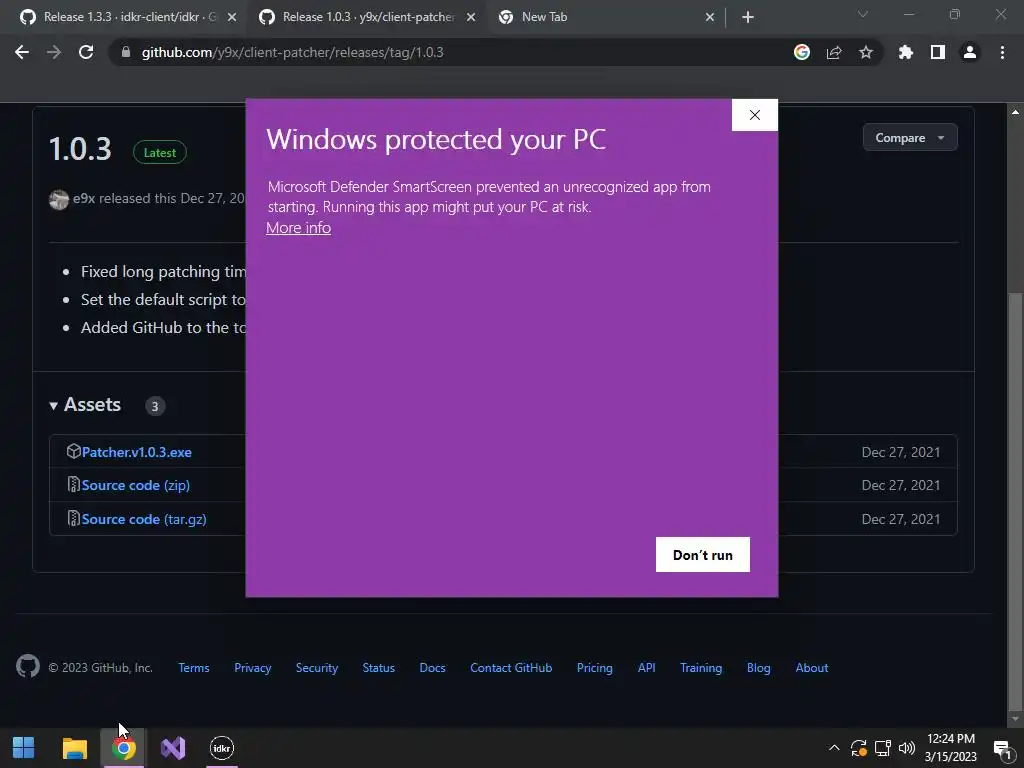Open the tab search chevron
1024x768 pixels.
click(x=862, y=14)
